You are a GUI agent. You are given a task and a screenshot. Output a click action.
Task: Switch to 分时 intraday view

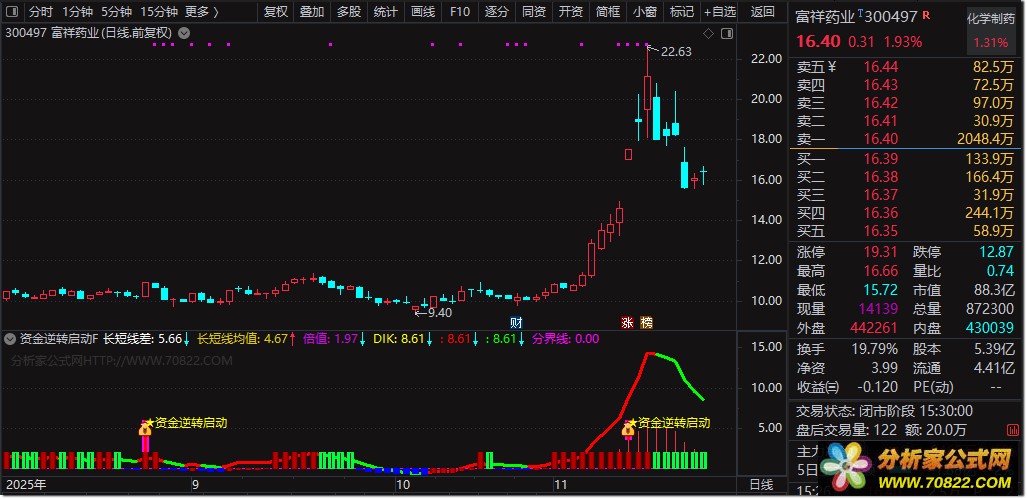point(41,11)
